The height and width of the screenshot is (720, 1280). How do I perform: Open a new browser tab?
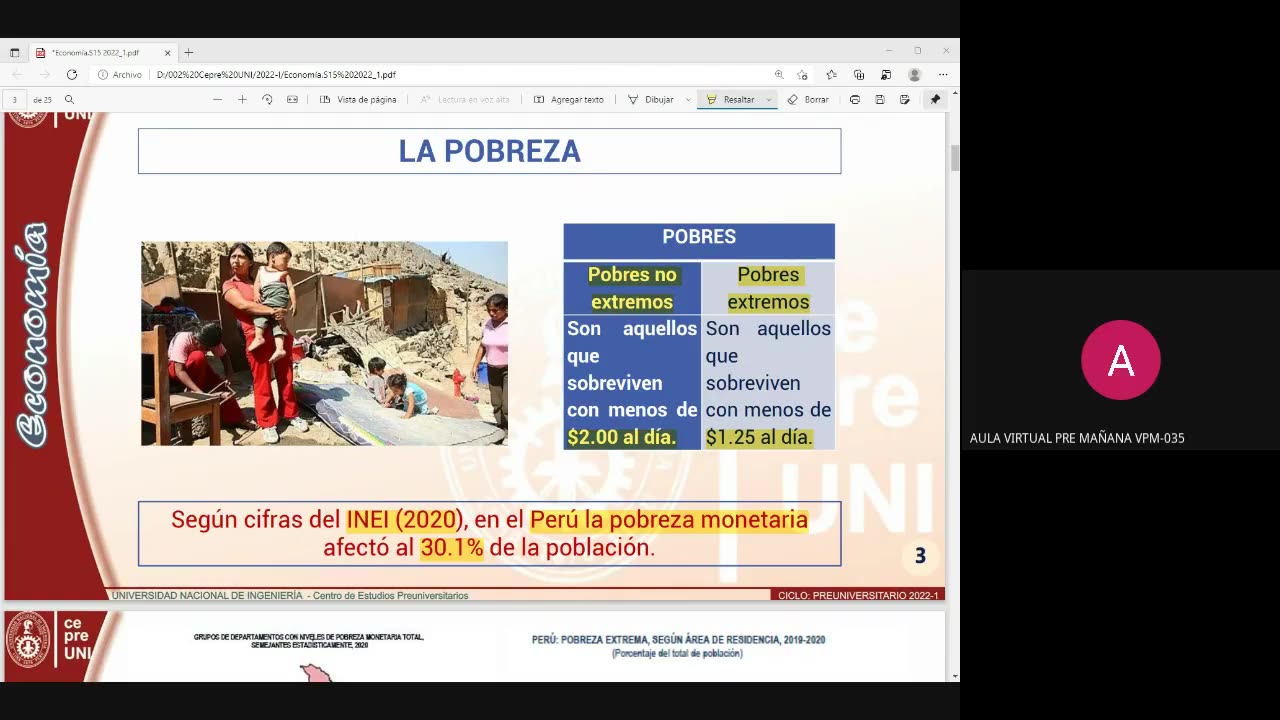click(x=188, y=52)
